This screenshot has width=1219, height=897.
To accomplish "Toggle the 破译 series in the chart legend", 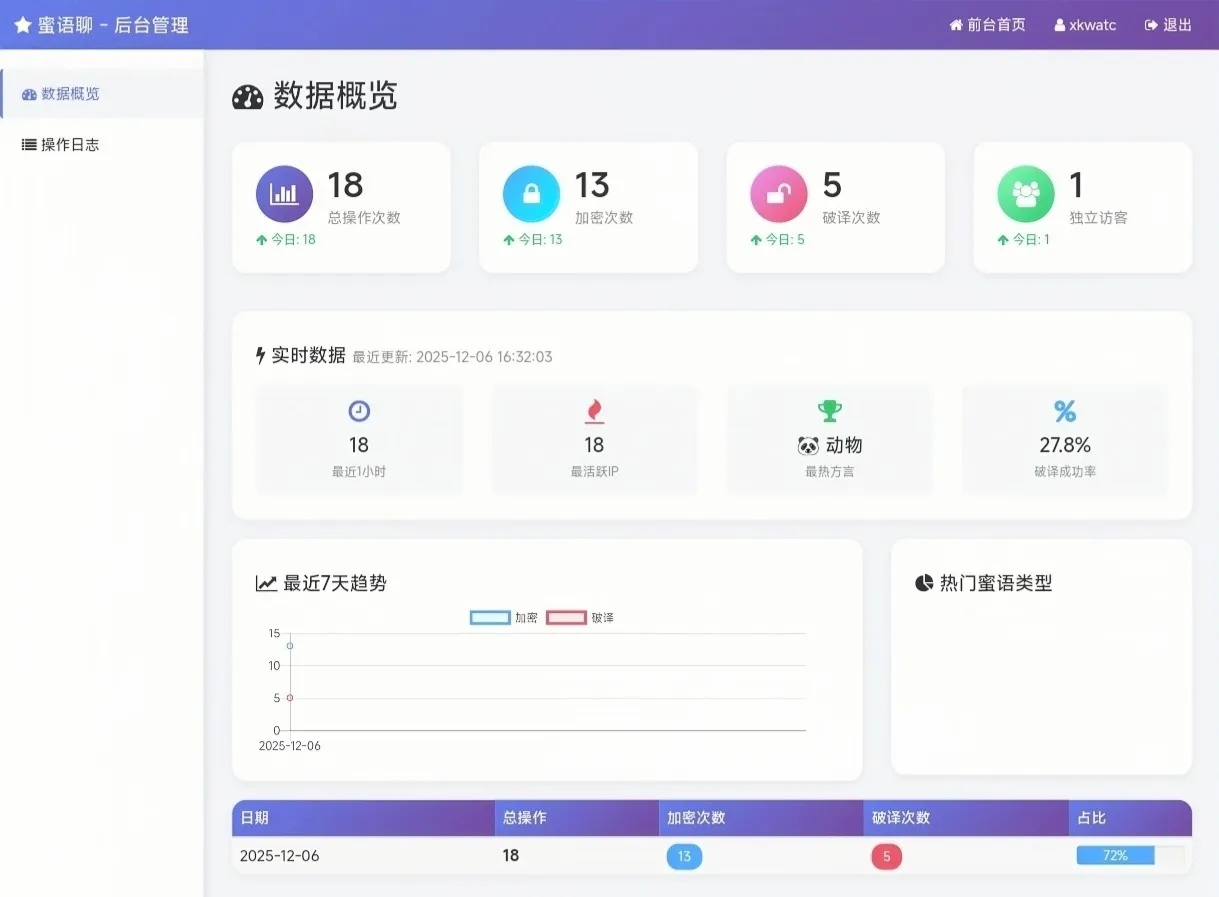I will pyautogui.click(x=566, y=617).
